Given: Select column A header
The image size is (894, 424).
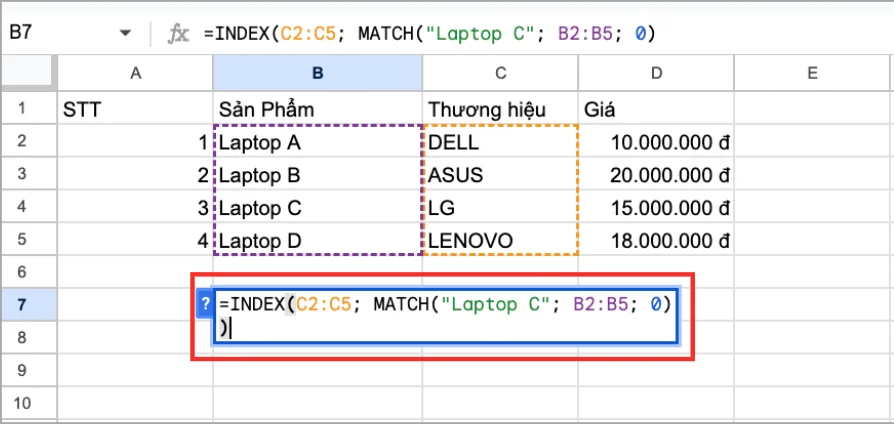Looking at the screenshot, I should coord(135,73).
